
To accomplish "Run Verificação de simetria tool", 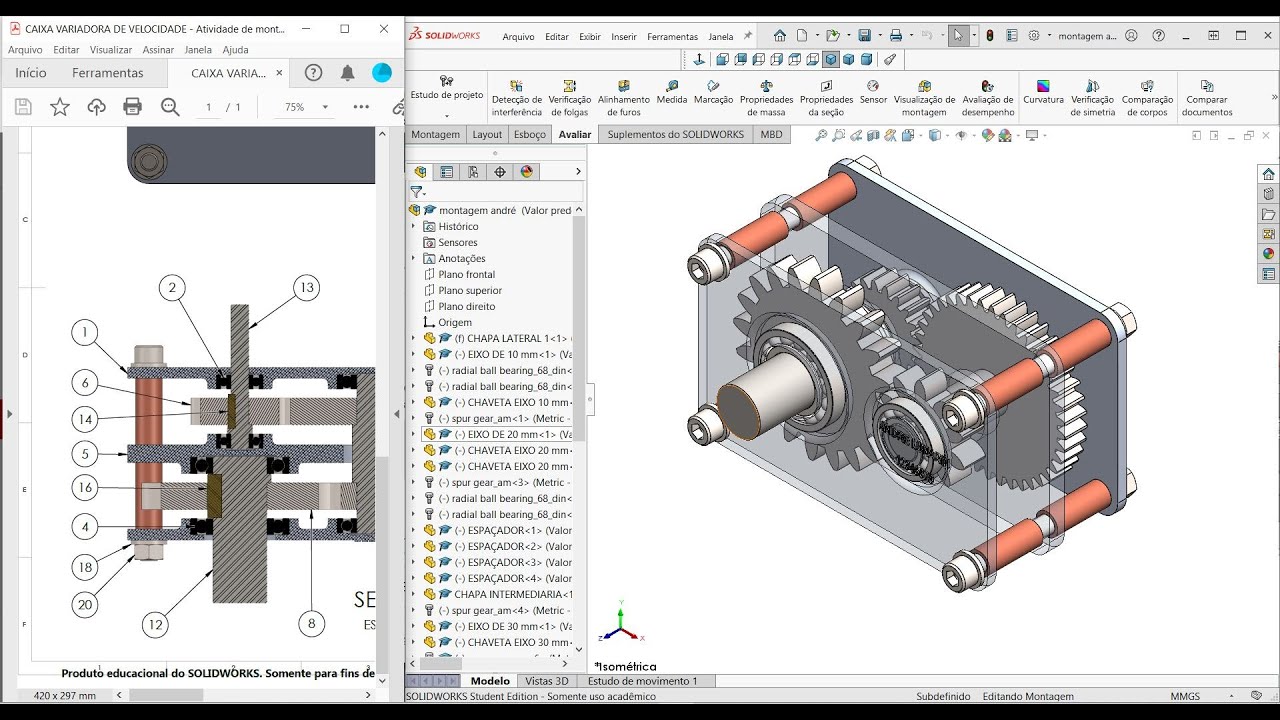I will (1093, 98).
